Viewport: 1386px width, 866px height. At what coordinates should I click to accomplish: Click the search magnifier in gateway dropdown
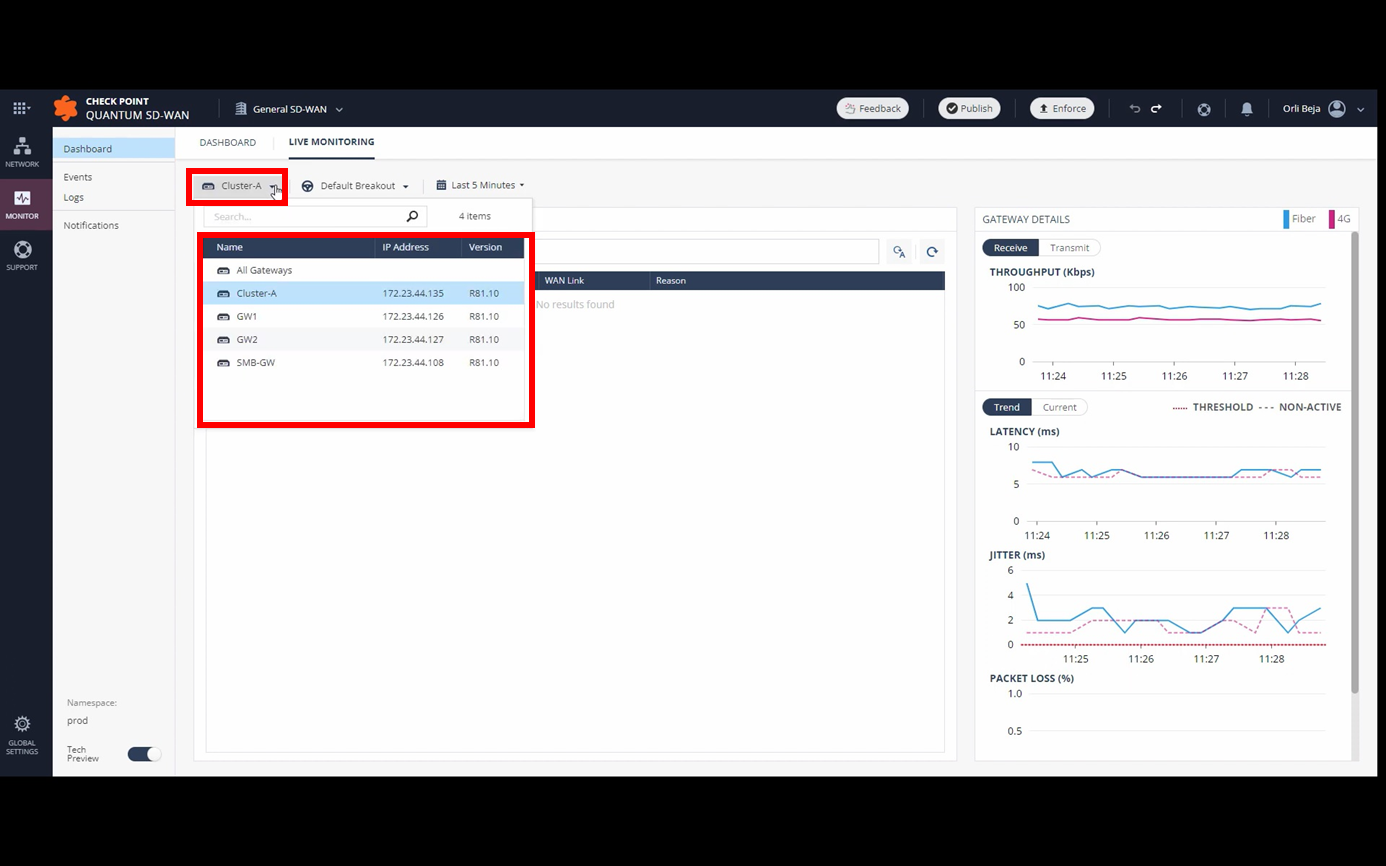click(412, 216)
